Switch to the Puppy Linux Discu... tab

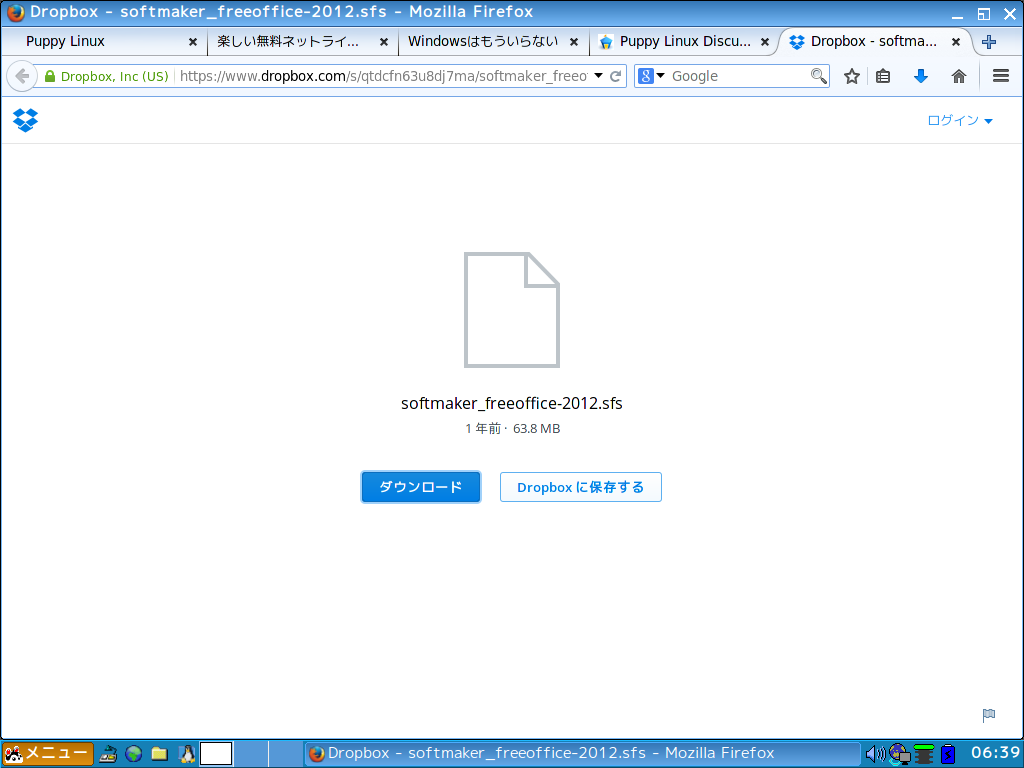[x=684, y=42]
